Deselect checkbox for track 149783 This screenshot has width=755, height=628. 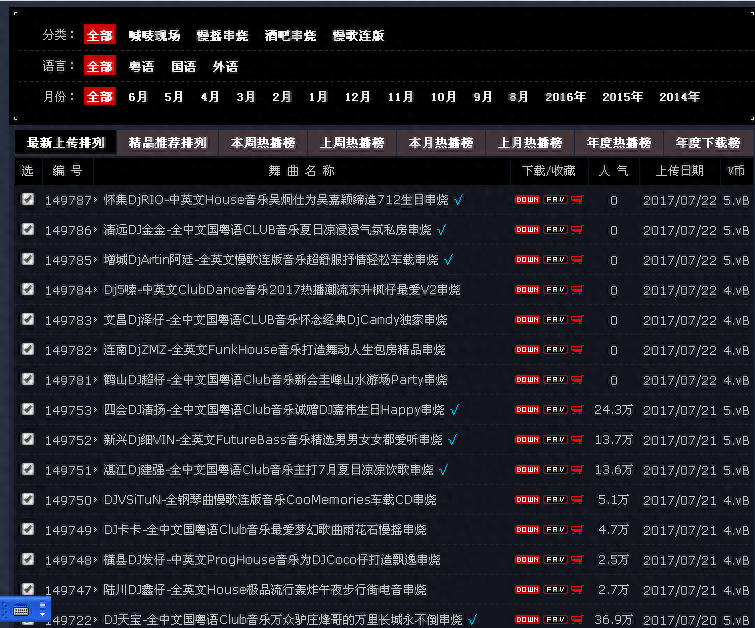(x=28, y=318)
